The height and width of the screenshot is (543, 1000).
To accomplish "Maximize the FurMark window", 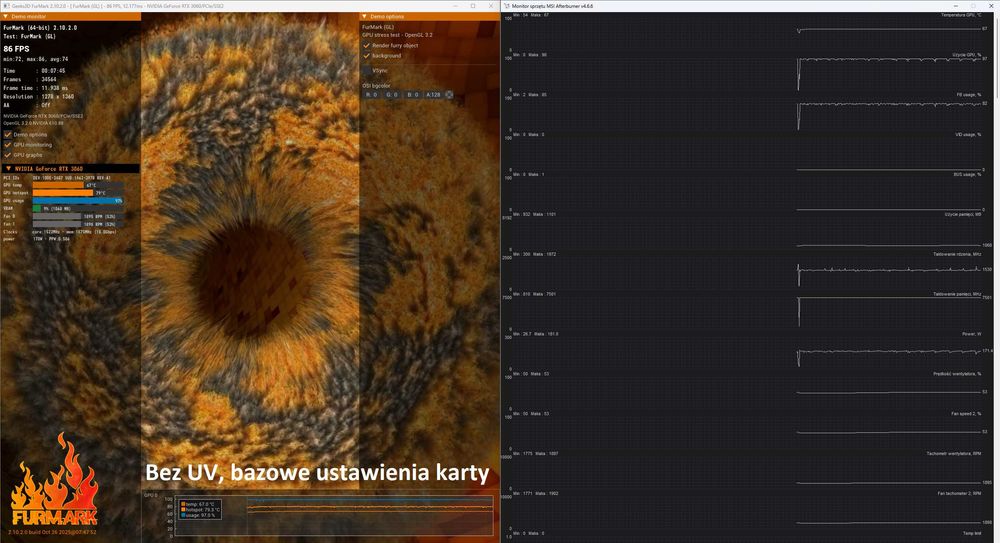I will click(x=473, y=6).
